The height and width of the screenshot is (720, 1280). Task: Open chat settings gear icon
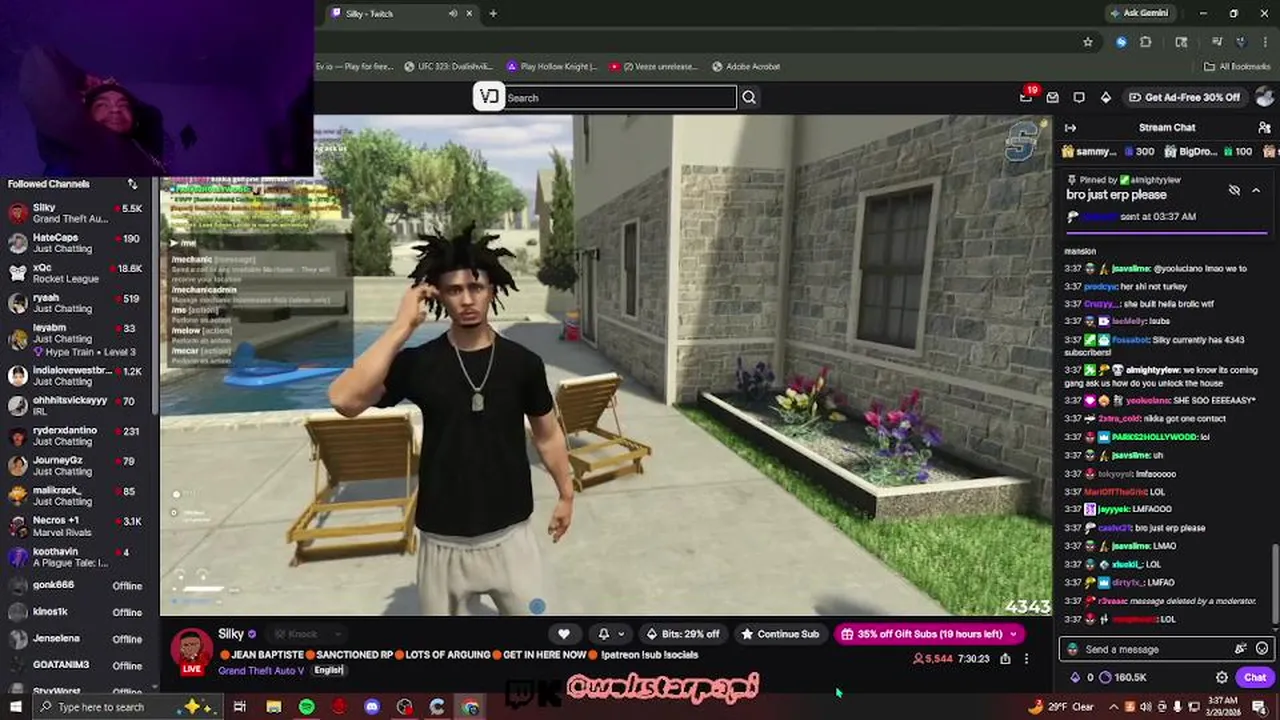pos(1222,678)
